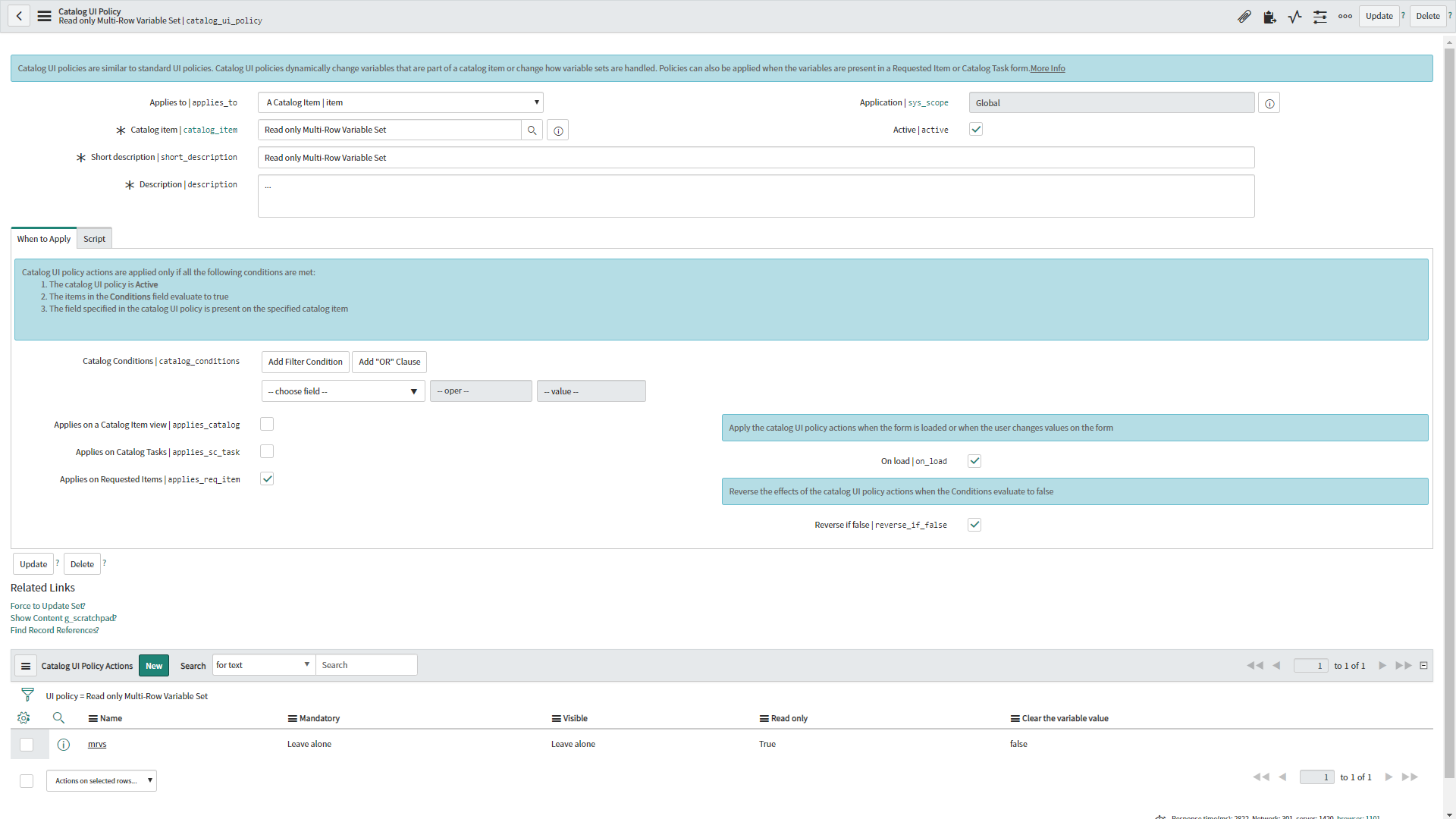The width and height of the screenshot is (1456, 819).
Task: Click the clipboard template icon
Action: point(1269,16)
